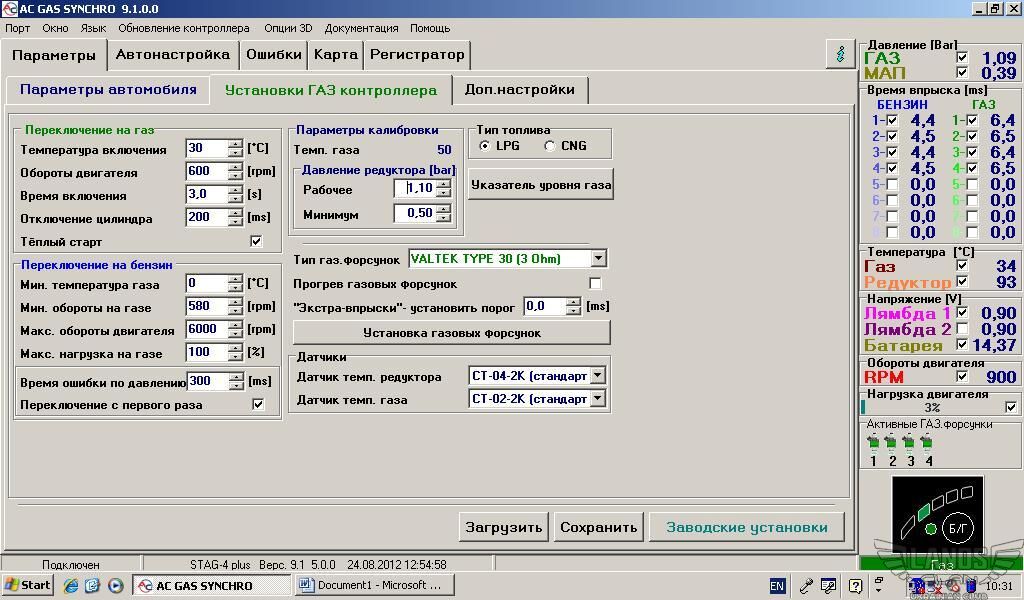Expand the Датчик темп. редуктора dropdown
1024x600 pixels.
click(597, 376)
